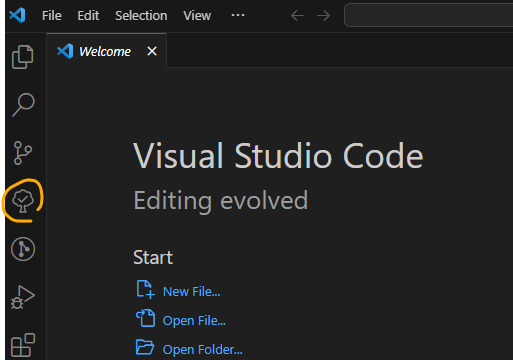Click the Open File... link
This screenshot has height=360, width=513.
(x=194, y=321)
